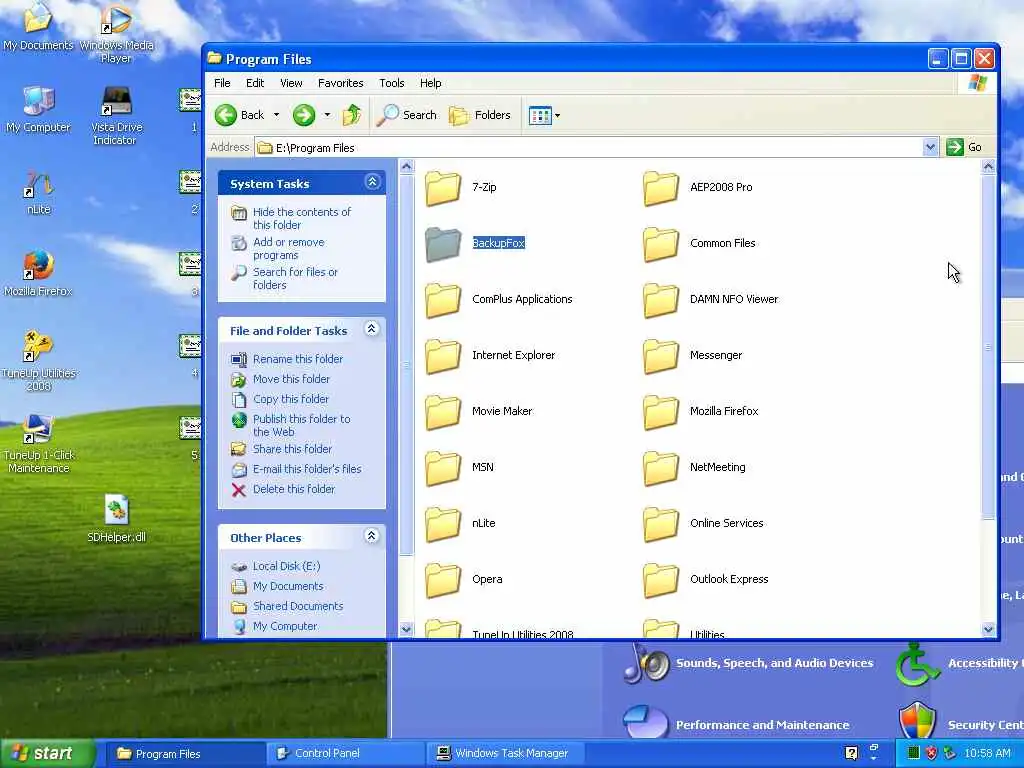Open the View menu
This screenshot has width=1024, height=768.
pyautogui.click(x=291, y=83)
